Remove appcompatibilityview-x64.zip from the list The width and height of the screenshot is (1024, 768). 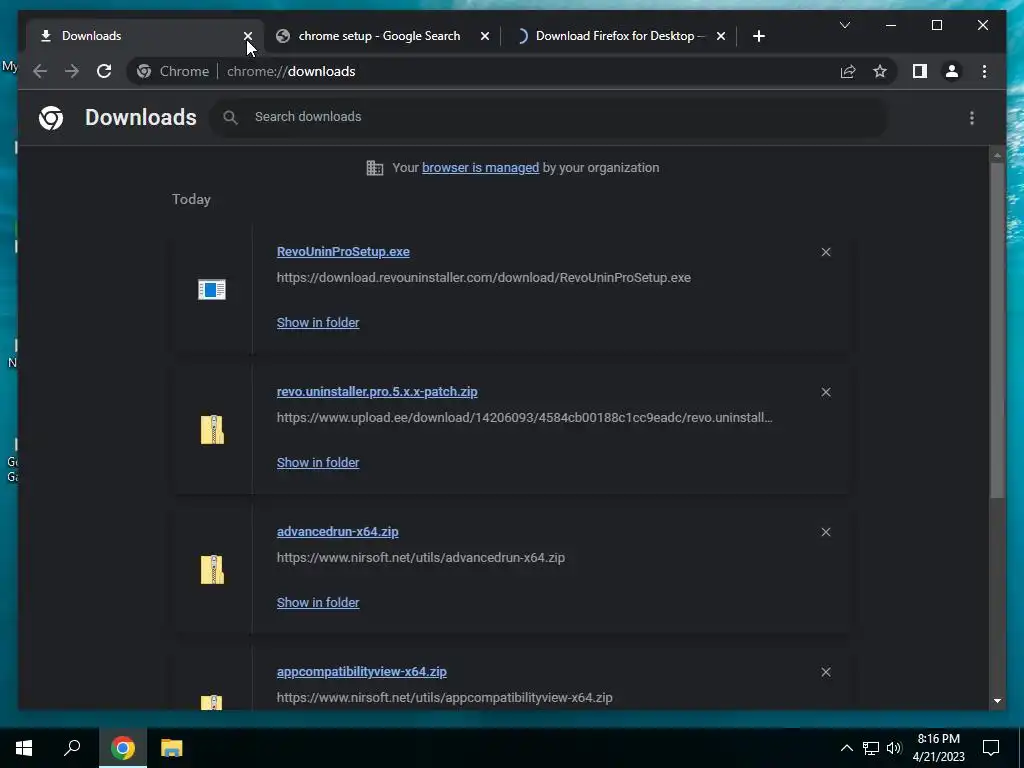(x=826, y=672)
